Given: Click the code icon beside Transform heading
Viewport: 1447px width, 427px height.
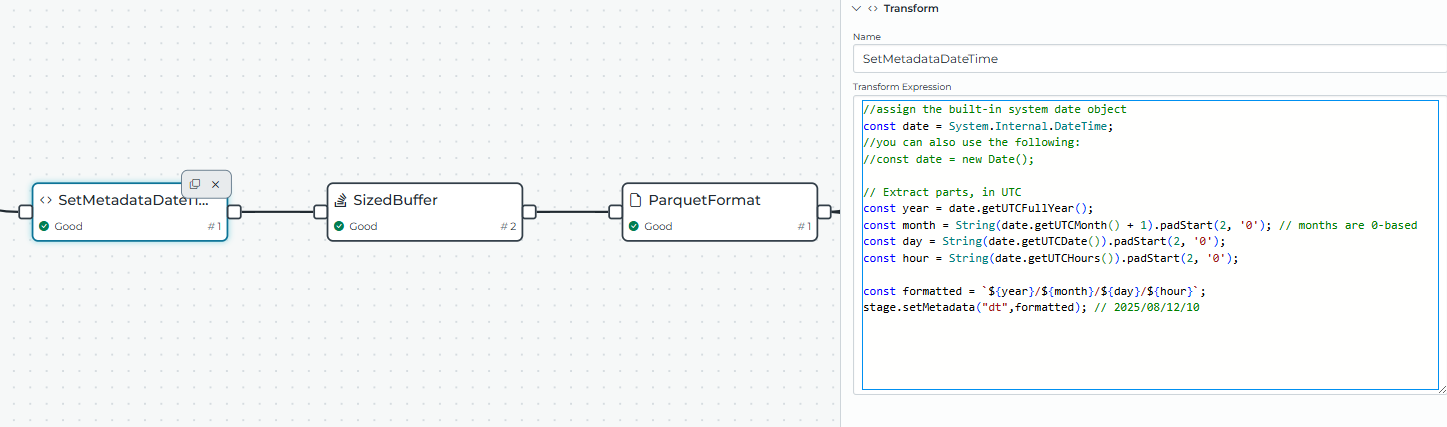Looking at the screenshot, I should click(873, 8).
